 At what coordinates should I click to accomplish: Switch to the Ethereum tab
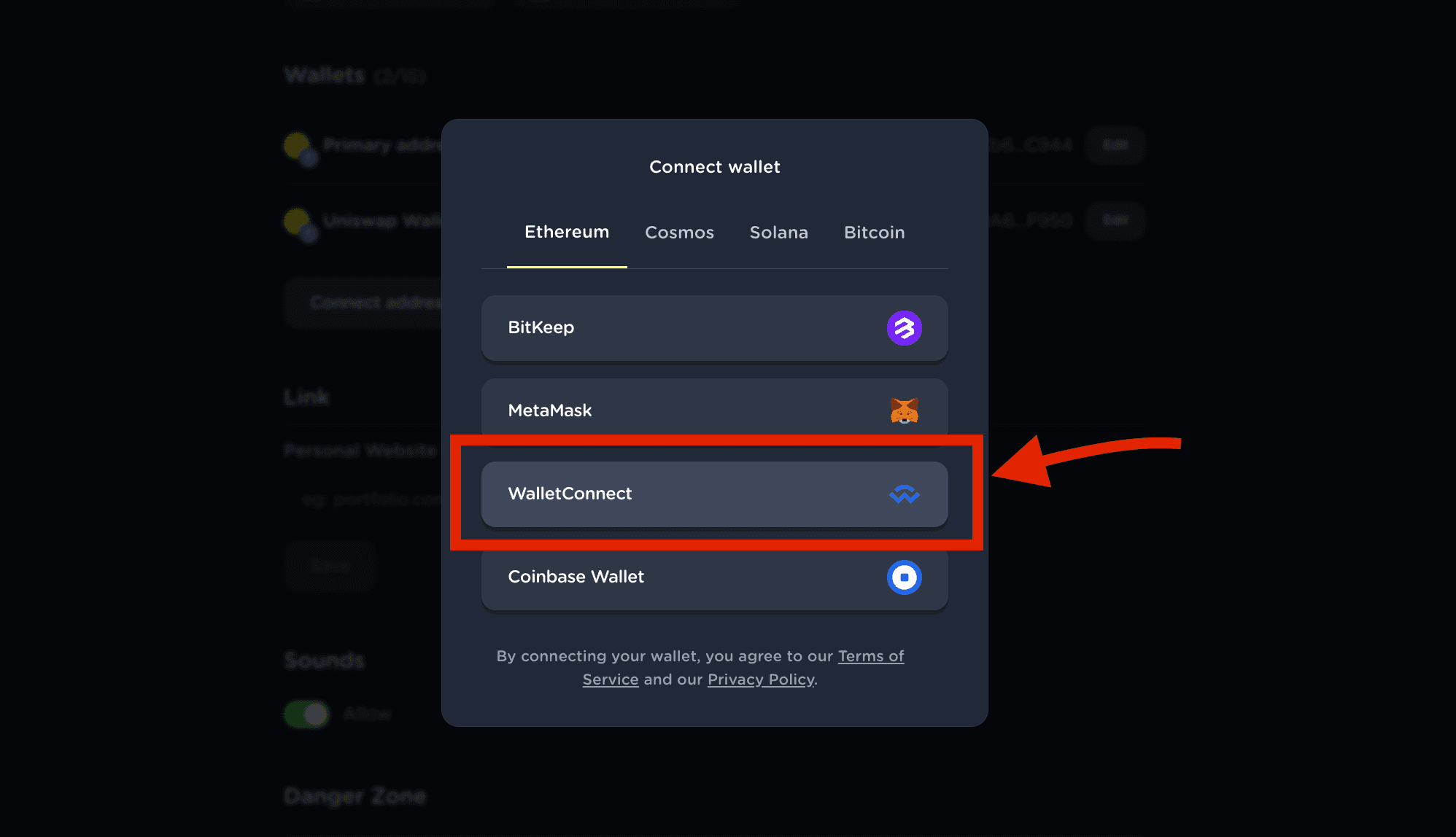click(567, 232)
